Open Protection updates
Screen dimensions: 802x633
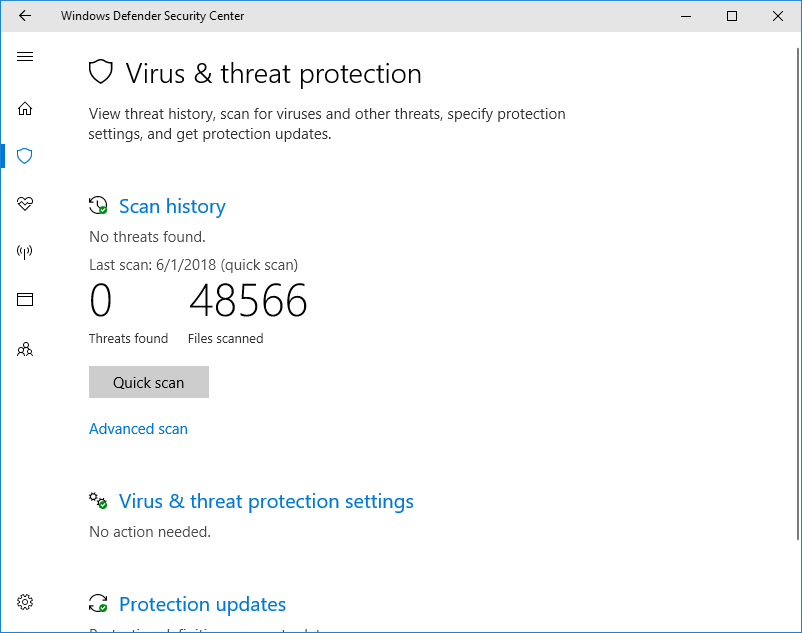click(202, 604)
